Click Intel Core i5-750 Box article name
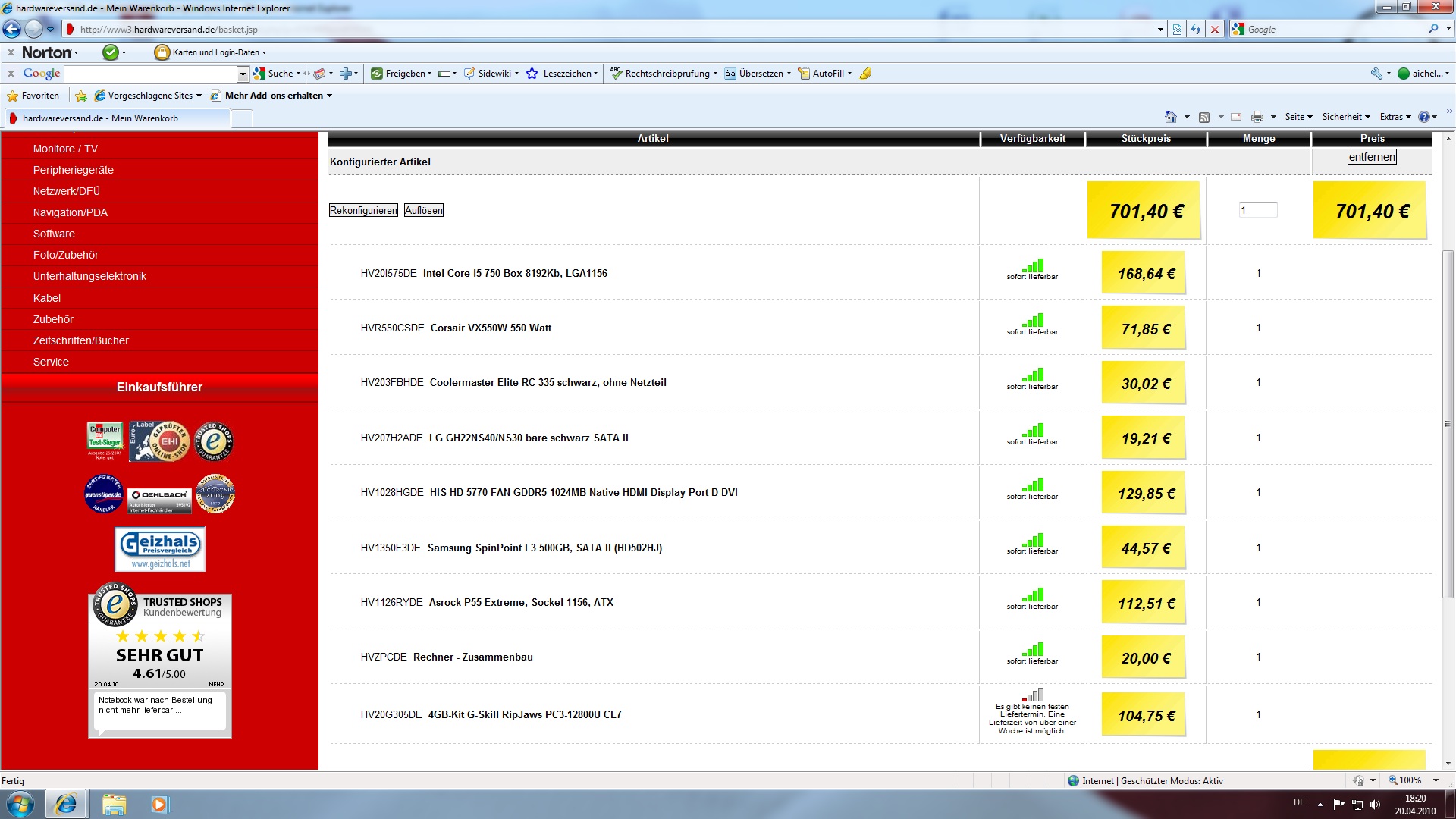 (515, 273)
